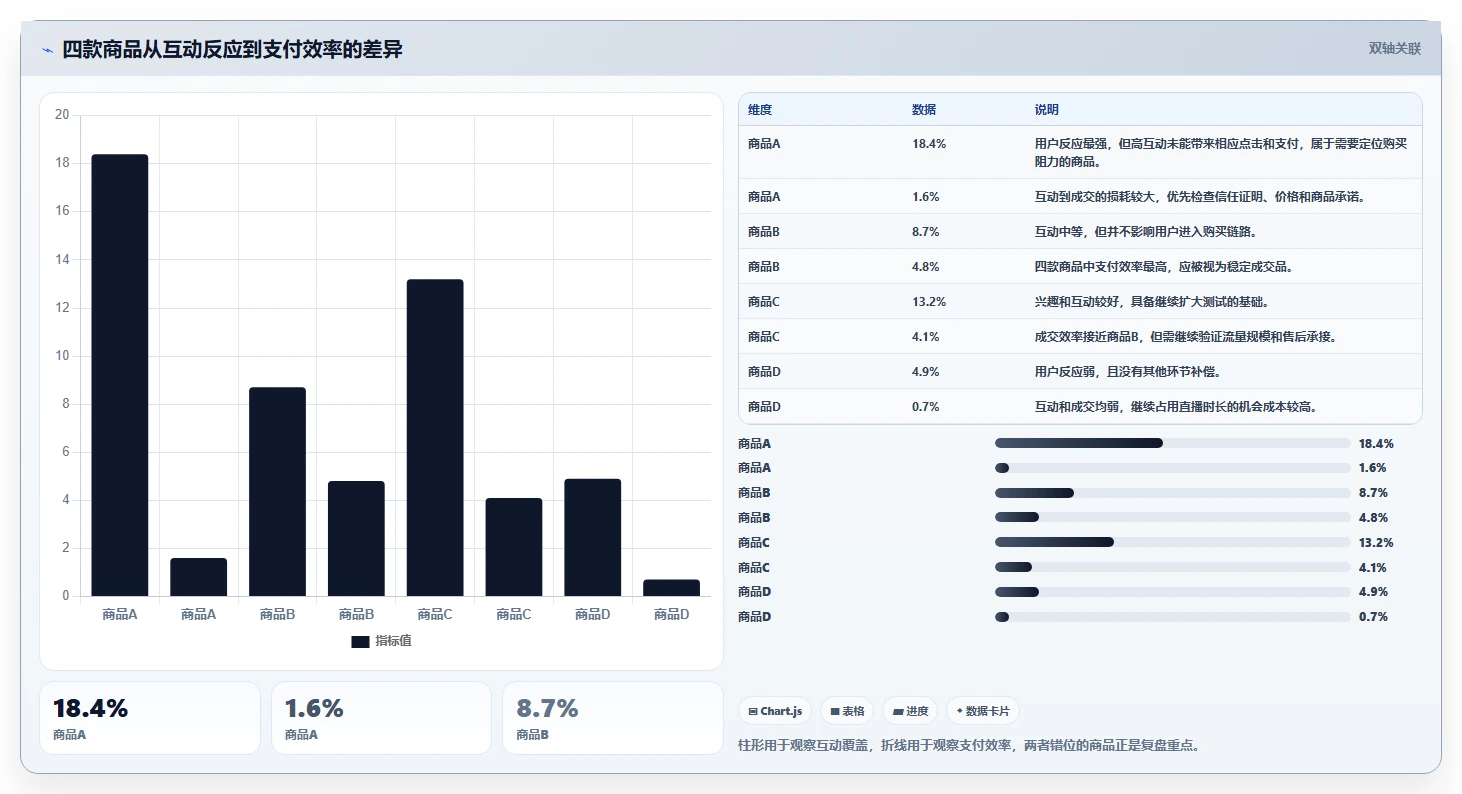Click the 0.7% progress bar for 商品D
Viewport: 1462px width, 794px height.
click(1173, 617)
